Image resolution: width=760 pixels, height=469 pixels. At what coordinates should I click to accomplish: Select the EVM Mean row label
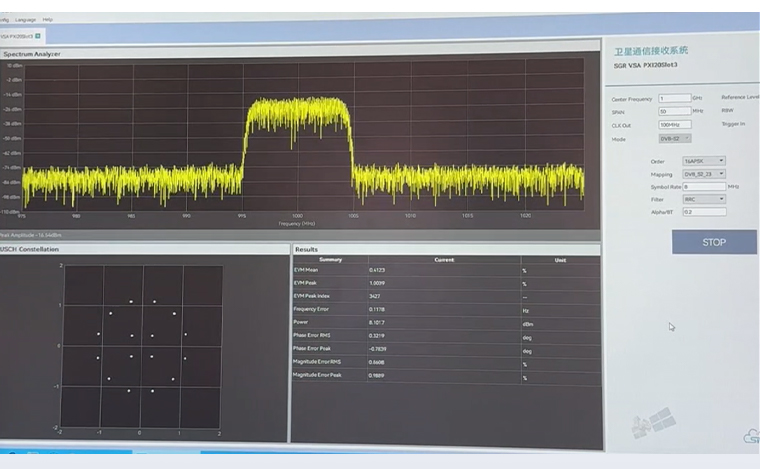[x=306, y=270]
